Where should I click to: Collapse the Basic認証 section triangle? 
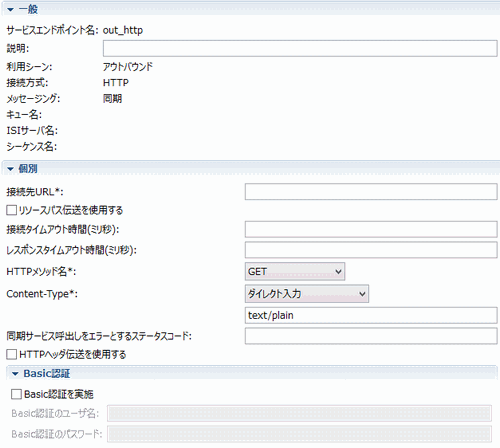pyautogui.click(x=15, y=374)
